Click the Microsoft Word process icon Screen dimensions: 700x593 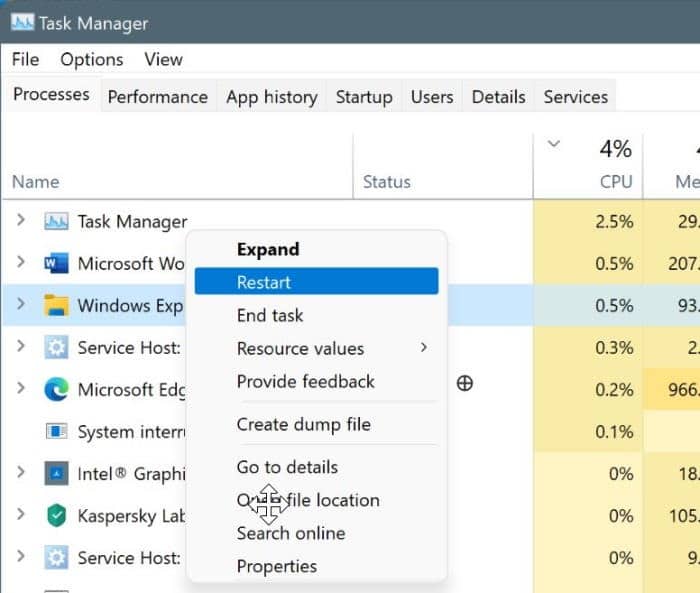[56, 264]
